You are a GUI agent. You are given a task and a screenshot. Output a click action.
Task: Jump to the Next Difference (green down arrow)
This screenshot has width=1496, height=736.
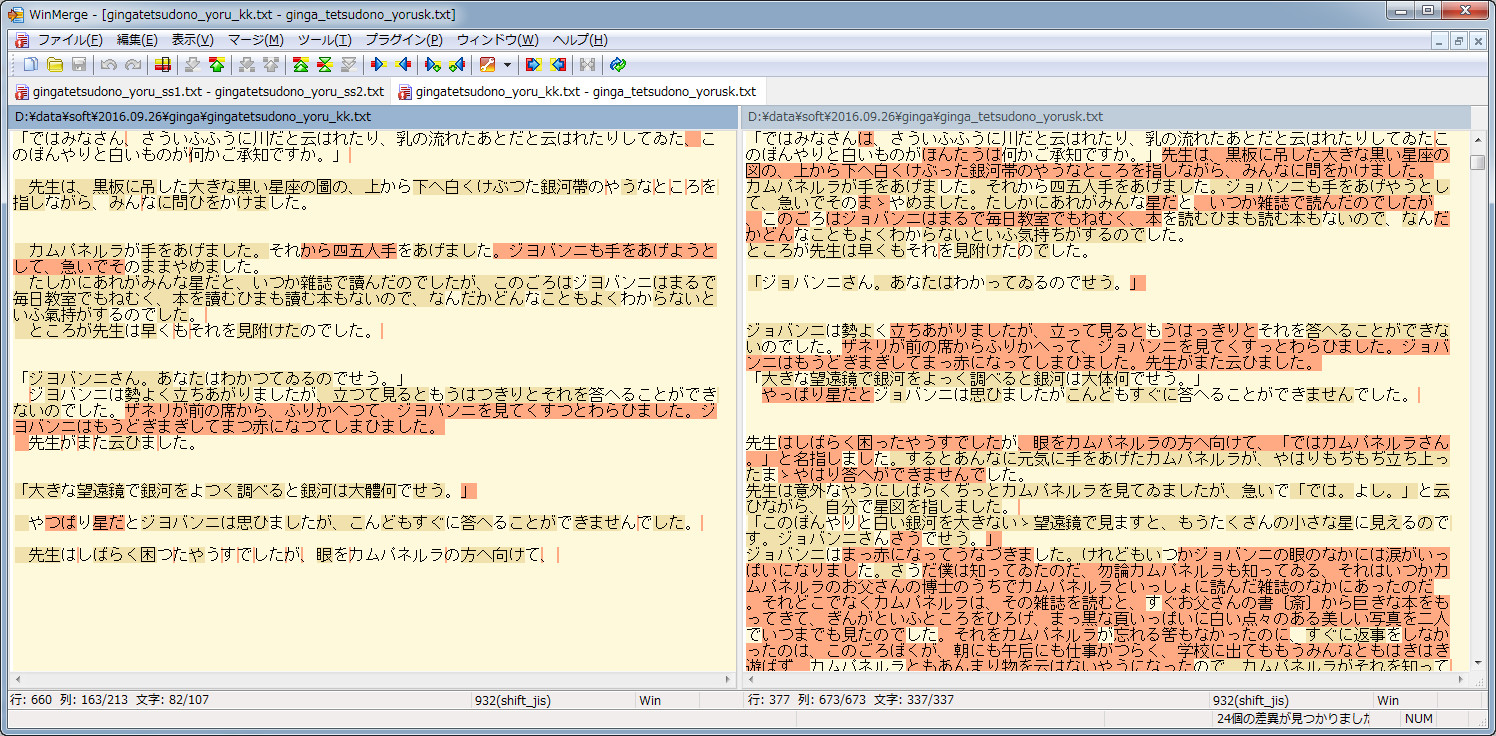(191, 63)
